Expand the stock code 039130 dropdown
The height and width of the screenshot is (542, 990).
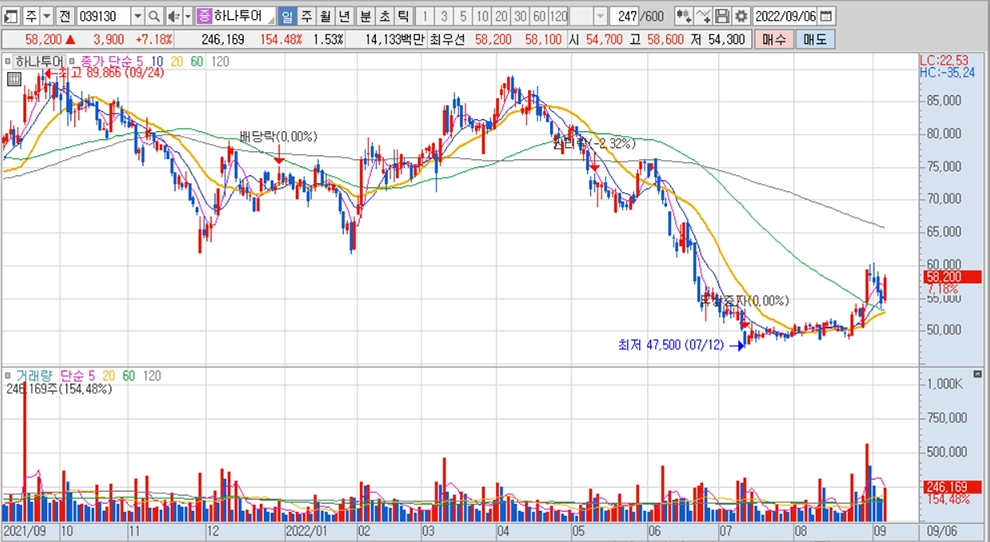(138, 17)
